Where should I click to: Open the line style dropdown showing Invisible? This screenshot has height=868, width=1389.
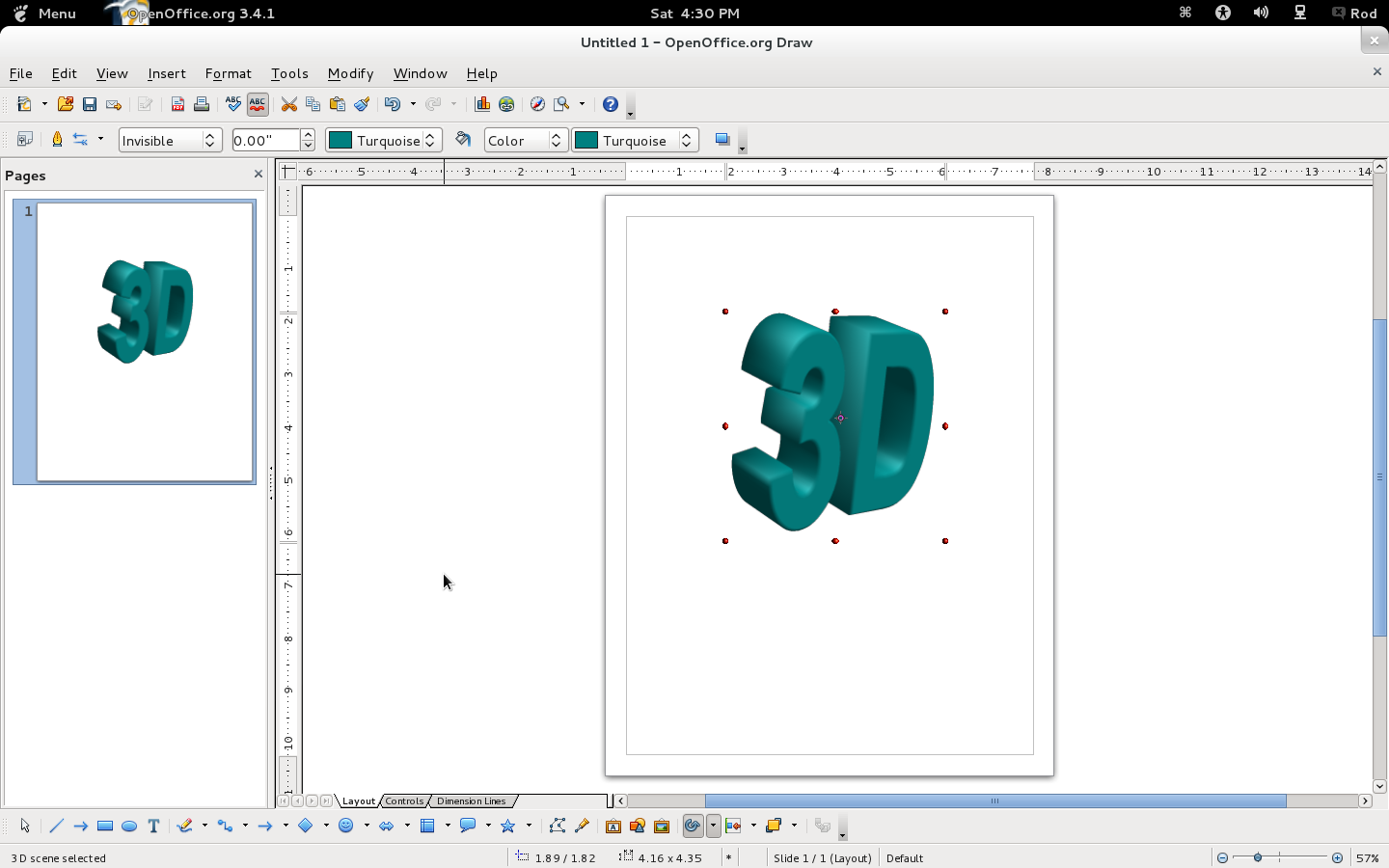coord(209,141)
